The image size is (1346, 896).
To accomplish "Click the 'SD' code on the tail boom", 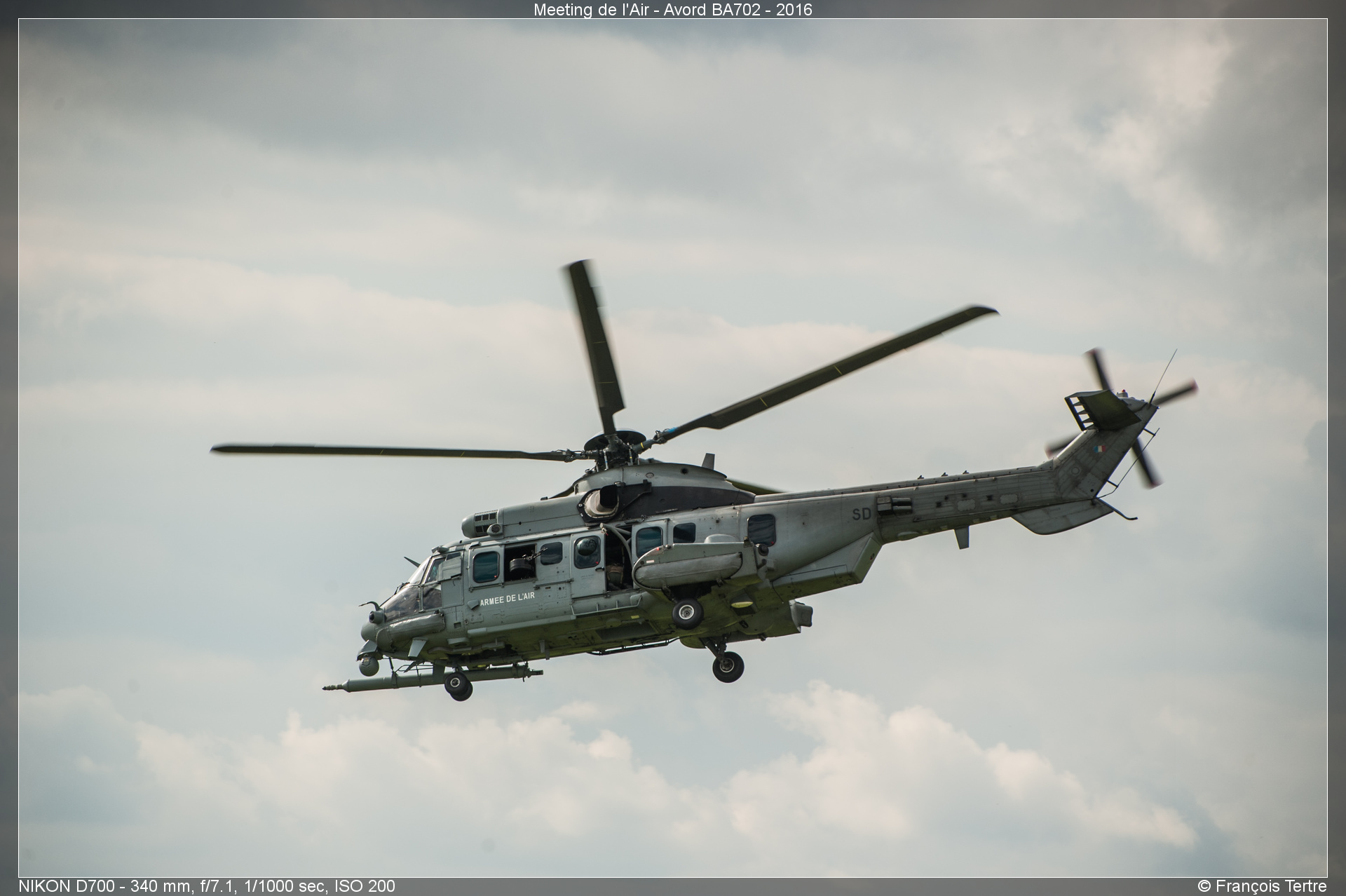I will [862, 514].
